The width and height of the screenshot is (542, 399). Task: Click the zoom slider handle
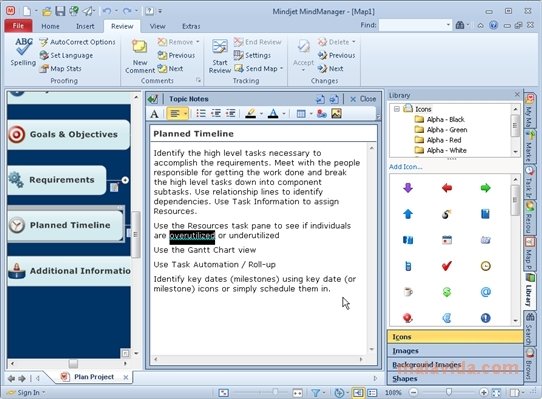click(449, 392)
